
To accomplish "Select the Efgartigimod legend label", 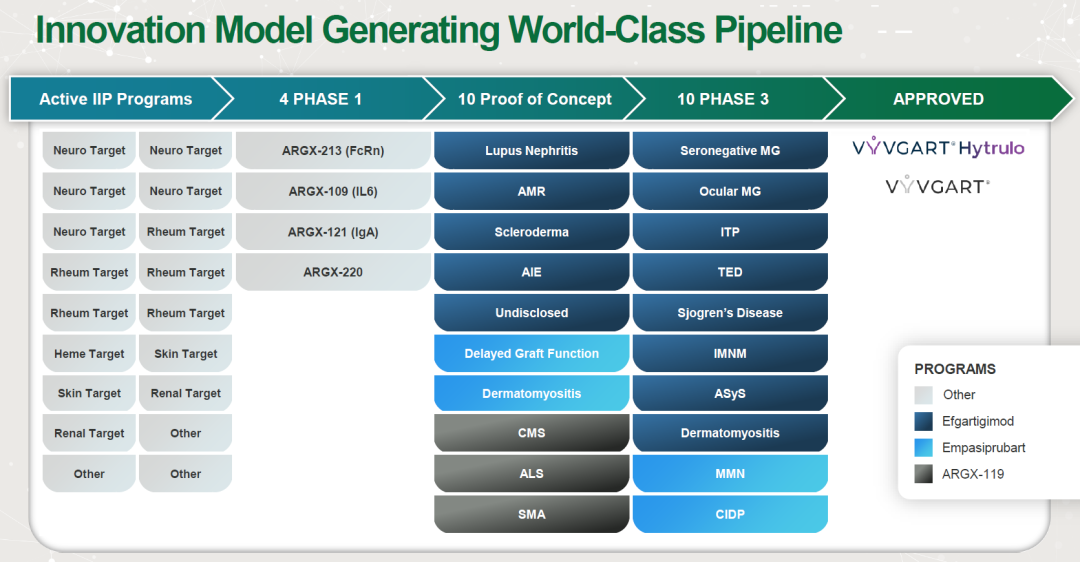I will 977,421.
